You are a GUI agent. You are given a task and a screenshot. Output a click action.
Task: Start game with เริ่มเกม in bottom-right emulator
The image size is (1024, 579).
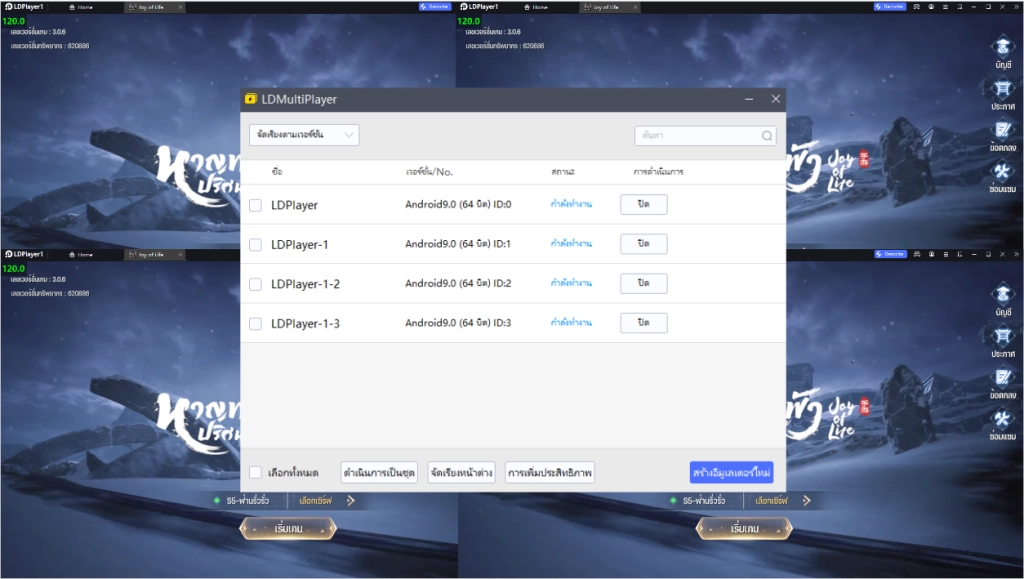[744, 529]
